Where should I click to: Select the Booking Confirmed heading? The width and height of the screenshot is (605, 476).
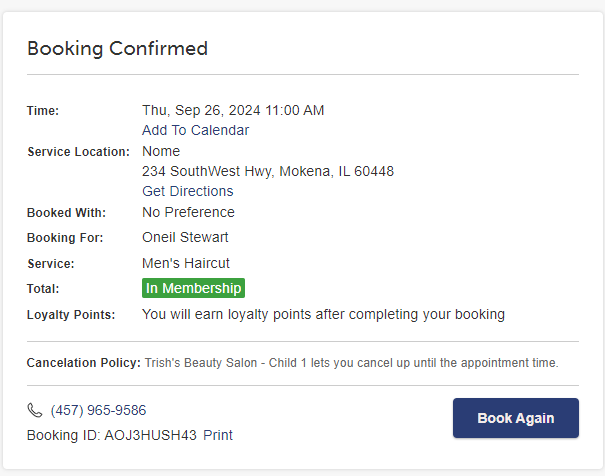click(117, 49)
